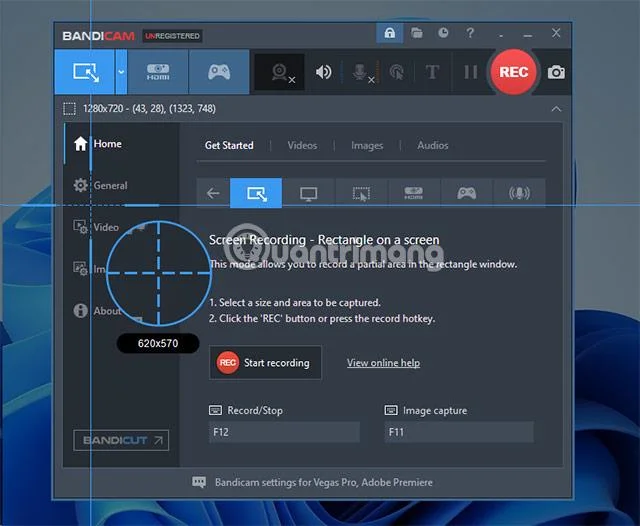Click the big red REC button
This screenshot has width=640, height=526.
pos(513,72)
